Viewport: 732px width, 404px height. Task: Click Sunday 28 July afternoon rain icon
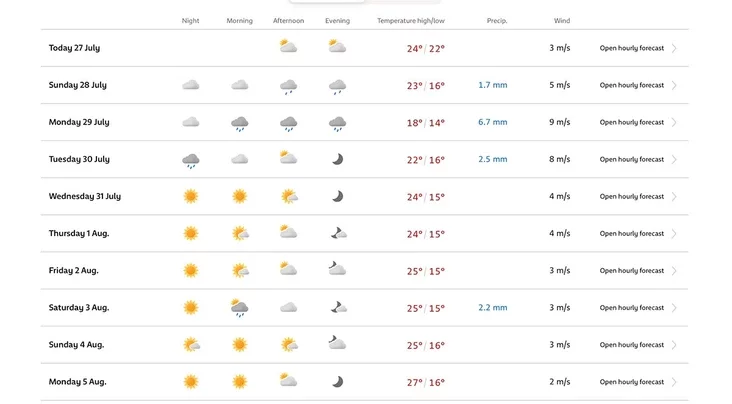point(288,86)
